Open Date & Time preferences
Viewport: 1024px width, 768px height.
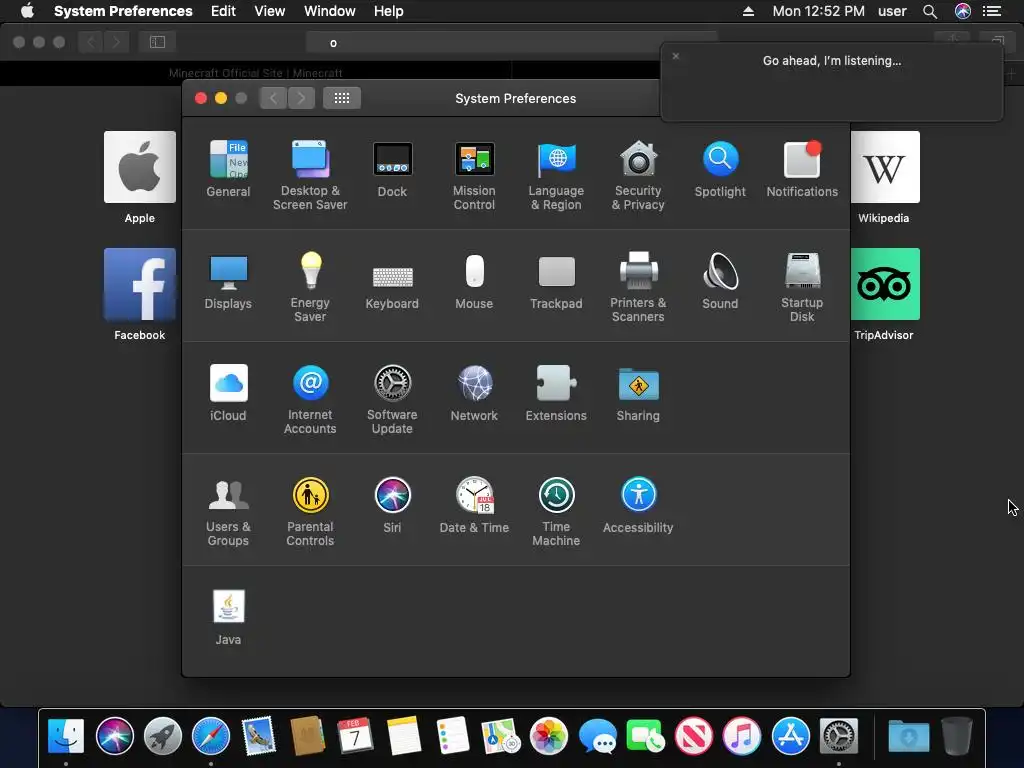474,505
